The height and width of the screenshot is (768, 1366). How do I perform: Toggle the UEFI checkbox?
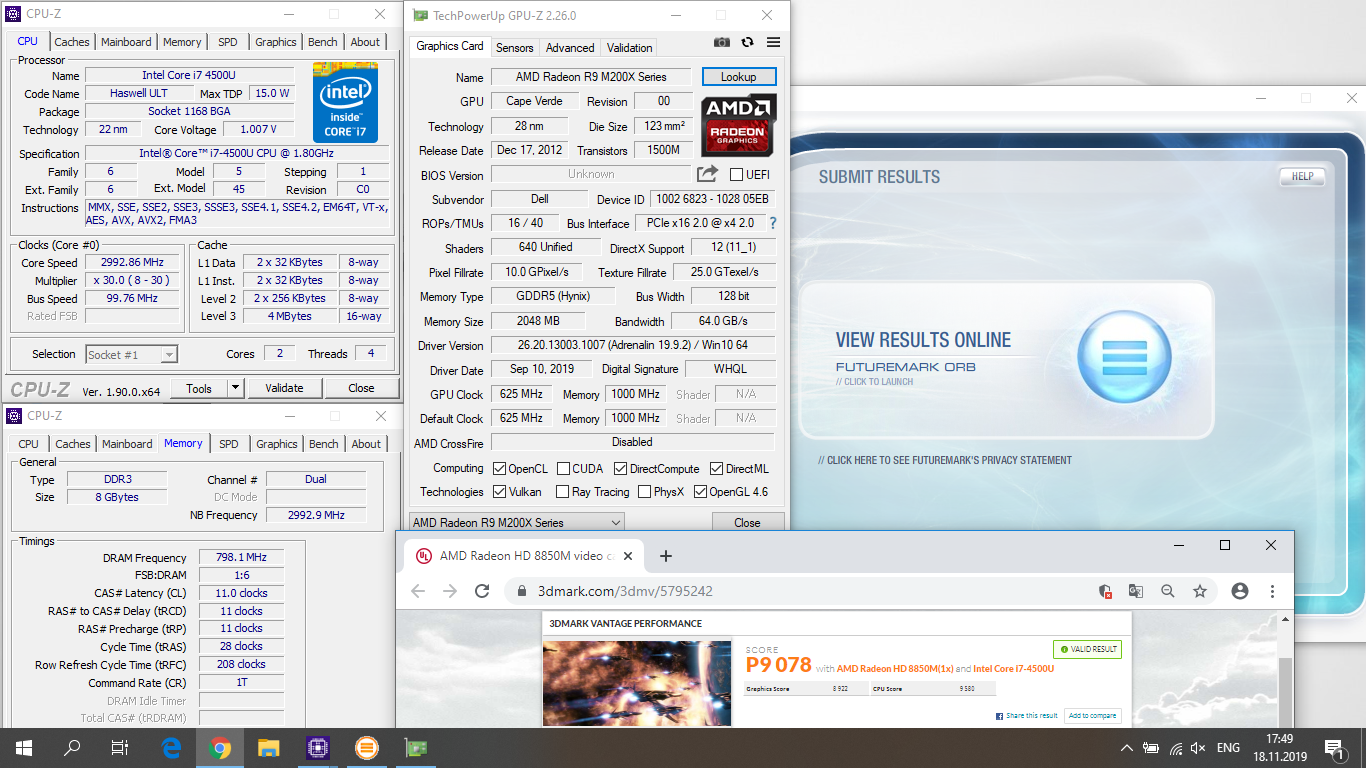(736, 175)
